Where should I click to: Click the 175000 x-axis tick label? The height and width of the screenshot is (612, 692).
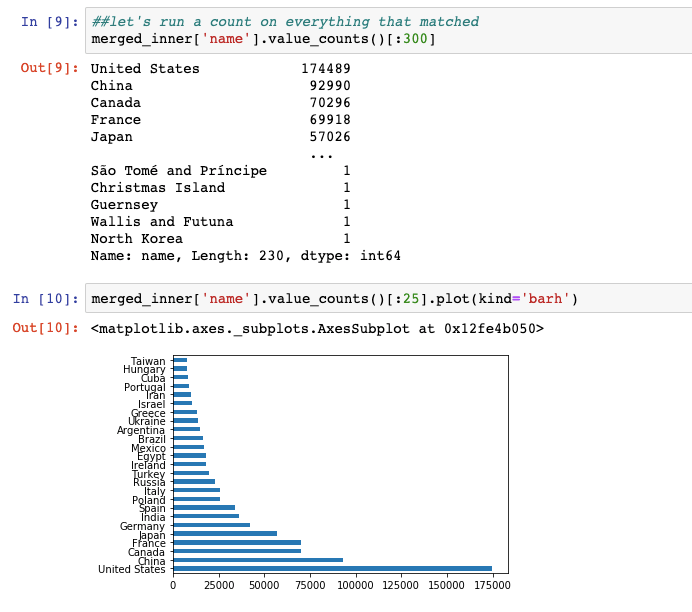491,583
